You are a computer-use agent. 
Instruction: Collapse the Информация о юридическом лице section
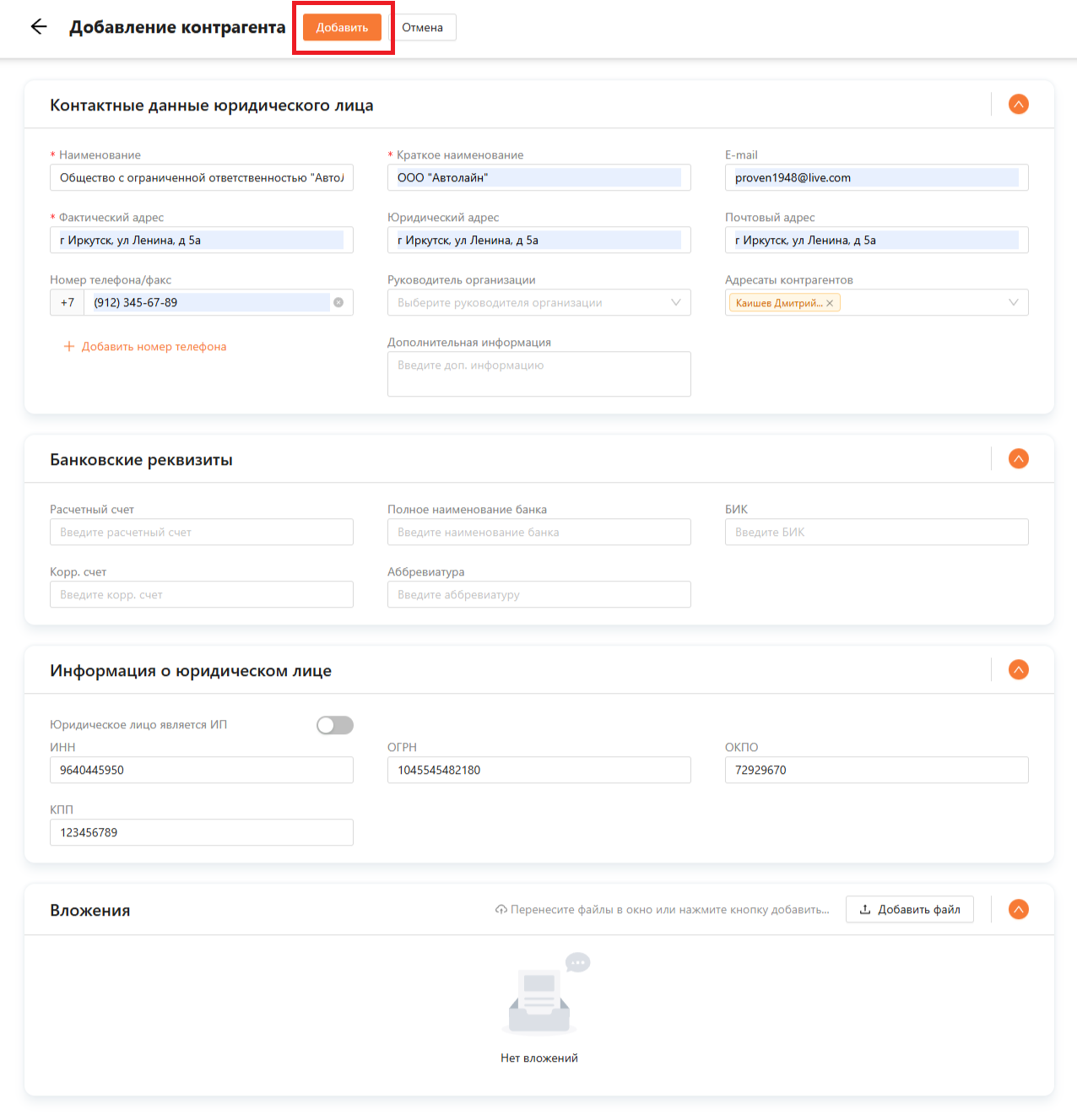pyautogui.click(x=1019, y=670)
